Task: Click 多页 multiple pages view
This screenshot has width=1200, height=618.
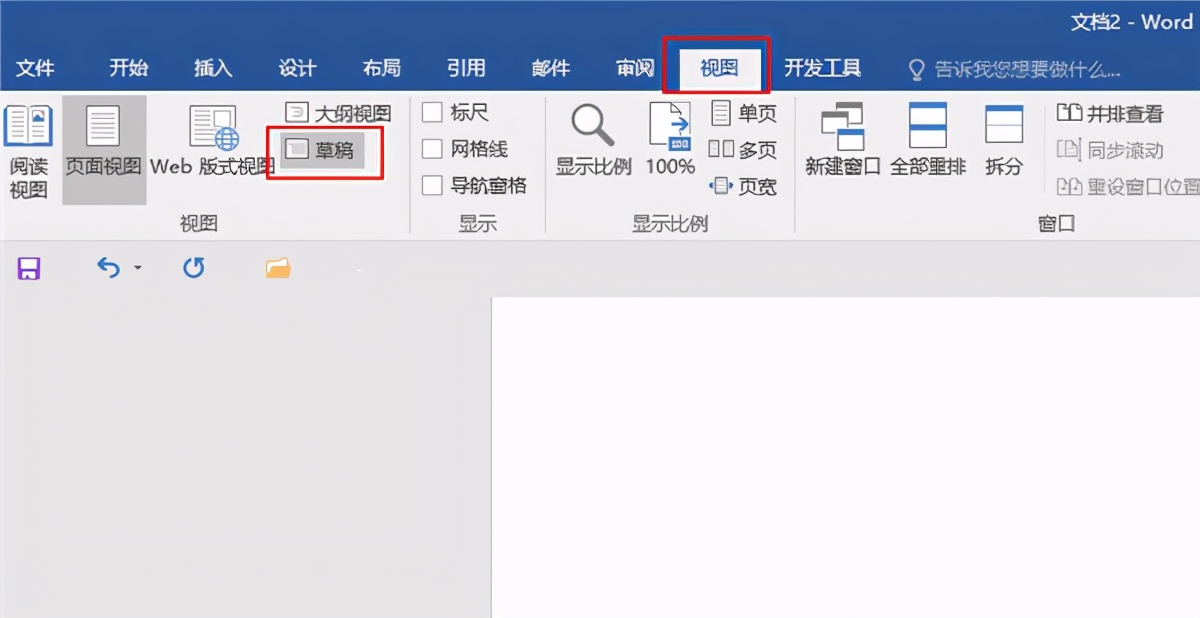Action: tap(744, 148)
